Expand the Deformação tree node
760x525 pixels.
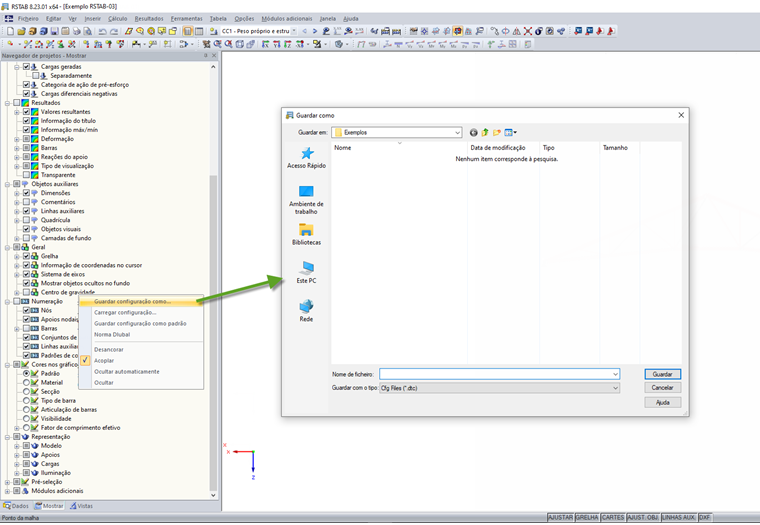tap(17, 139)
